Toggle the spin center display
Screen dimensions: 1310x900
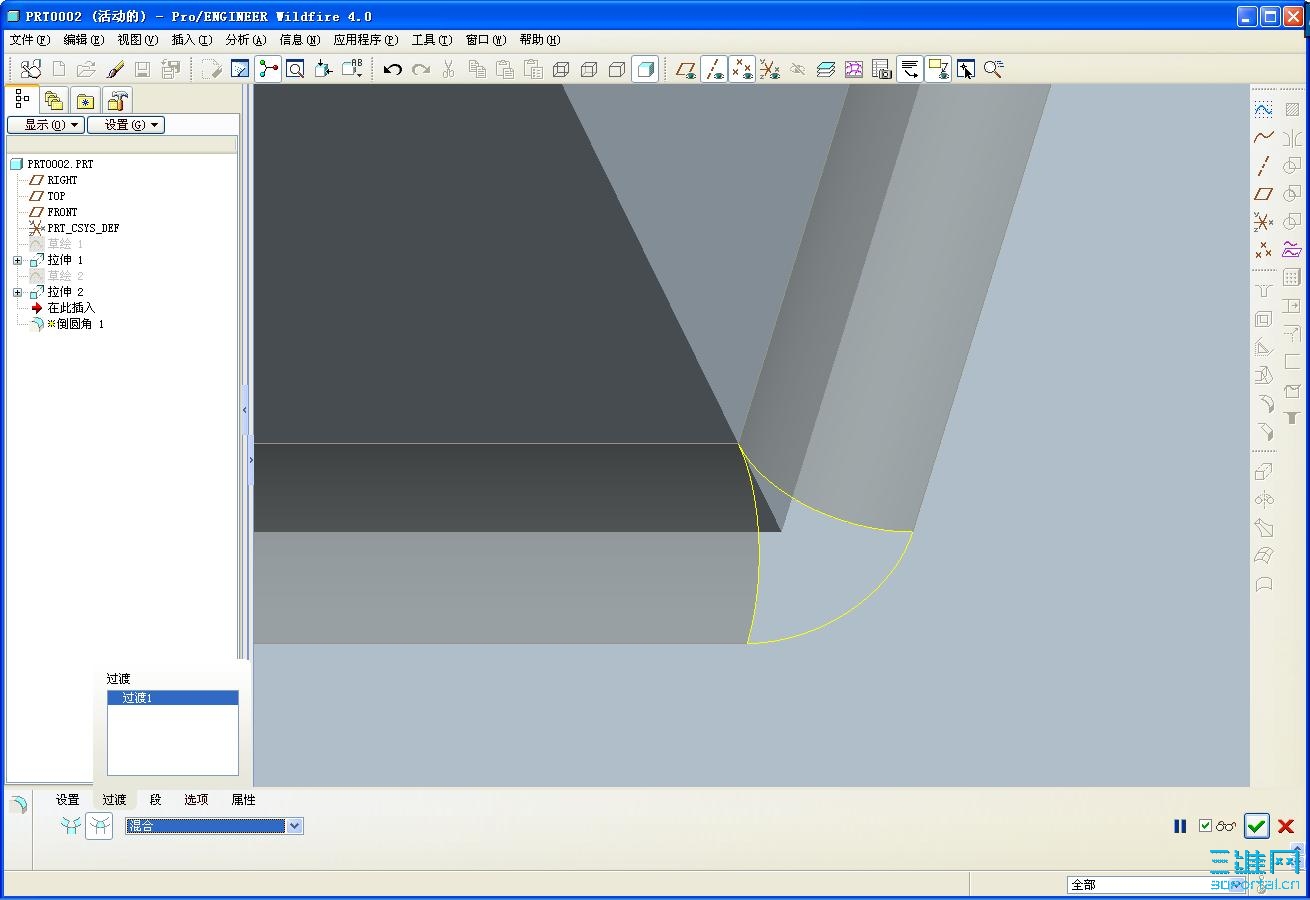(268, 69)
